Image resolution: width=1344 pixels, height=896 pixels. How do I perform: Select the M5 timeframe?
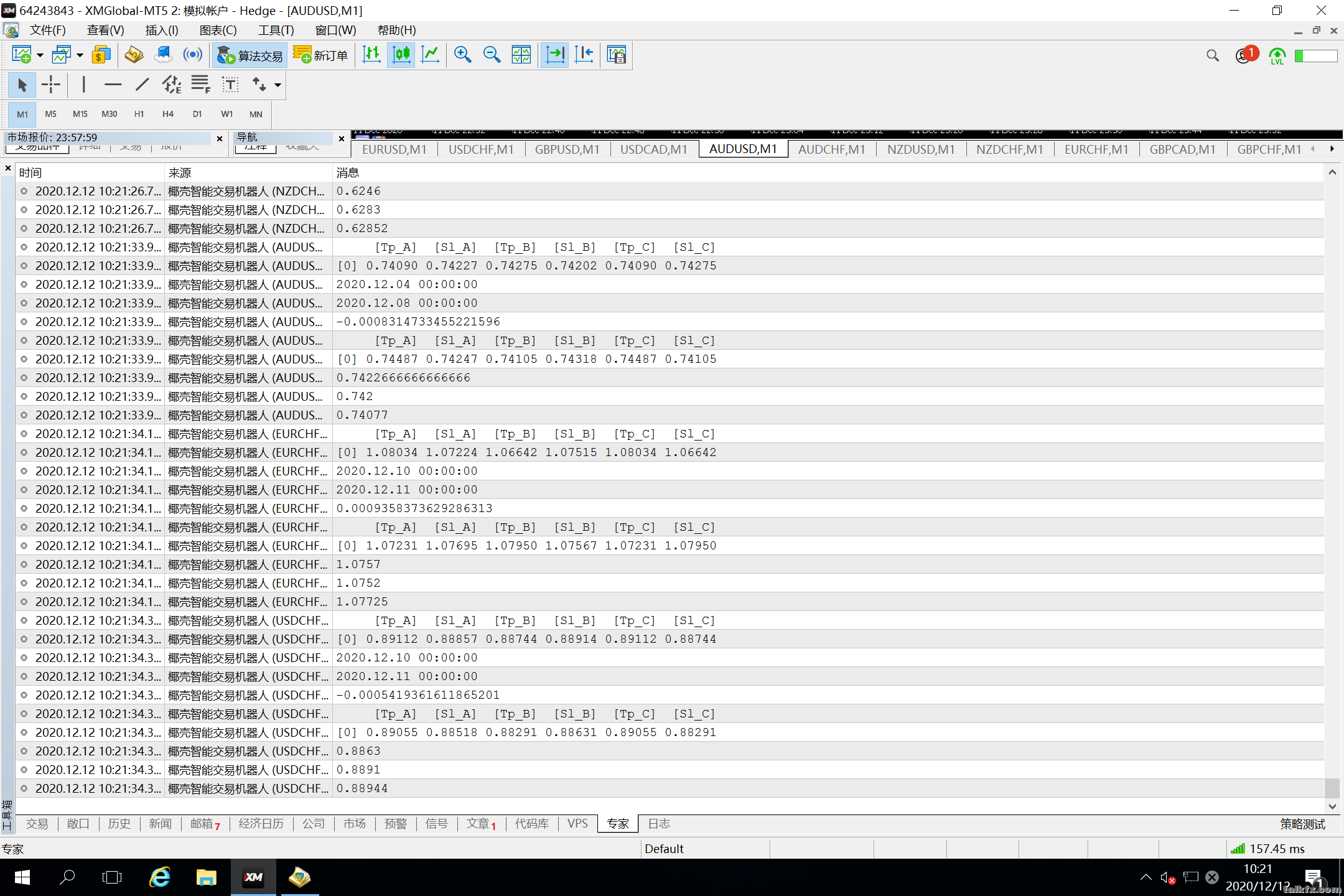click(51, 114)
